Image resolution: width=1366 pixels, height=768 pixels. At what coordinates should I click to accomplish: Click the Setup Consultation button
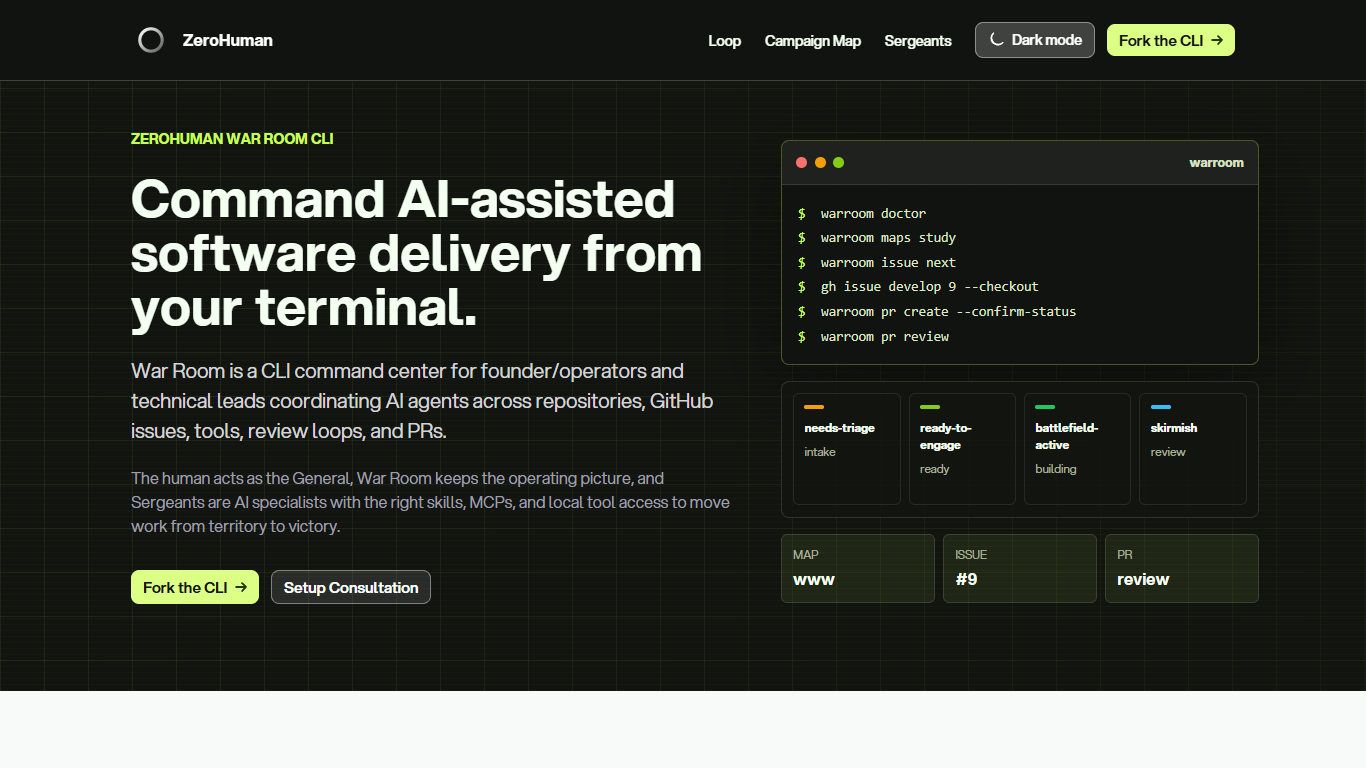pyautogui.click(x=351, y=587)
